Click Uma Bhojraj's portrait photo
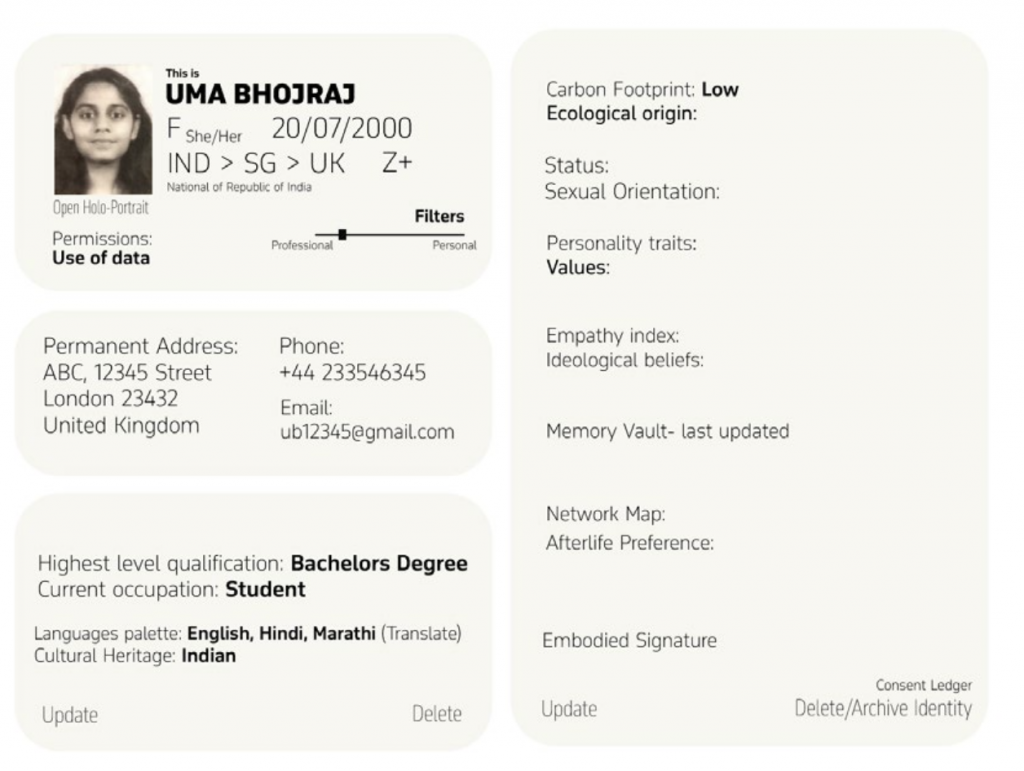The image size is (1024, 771). (103, 130)
